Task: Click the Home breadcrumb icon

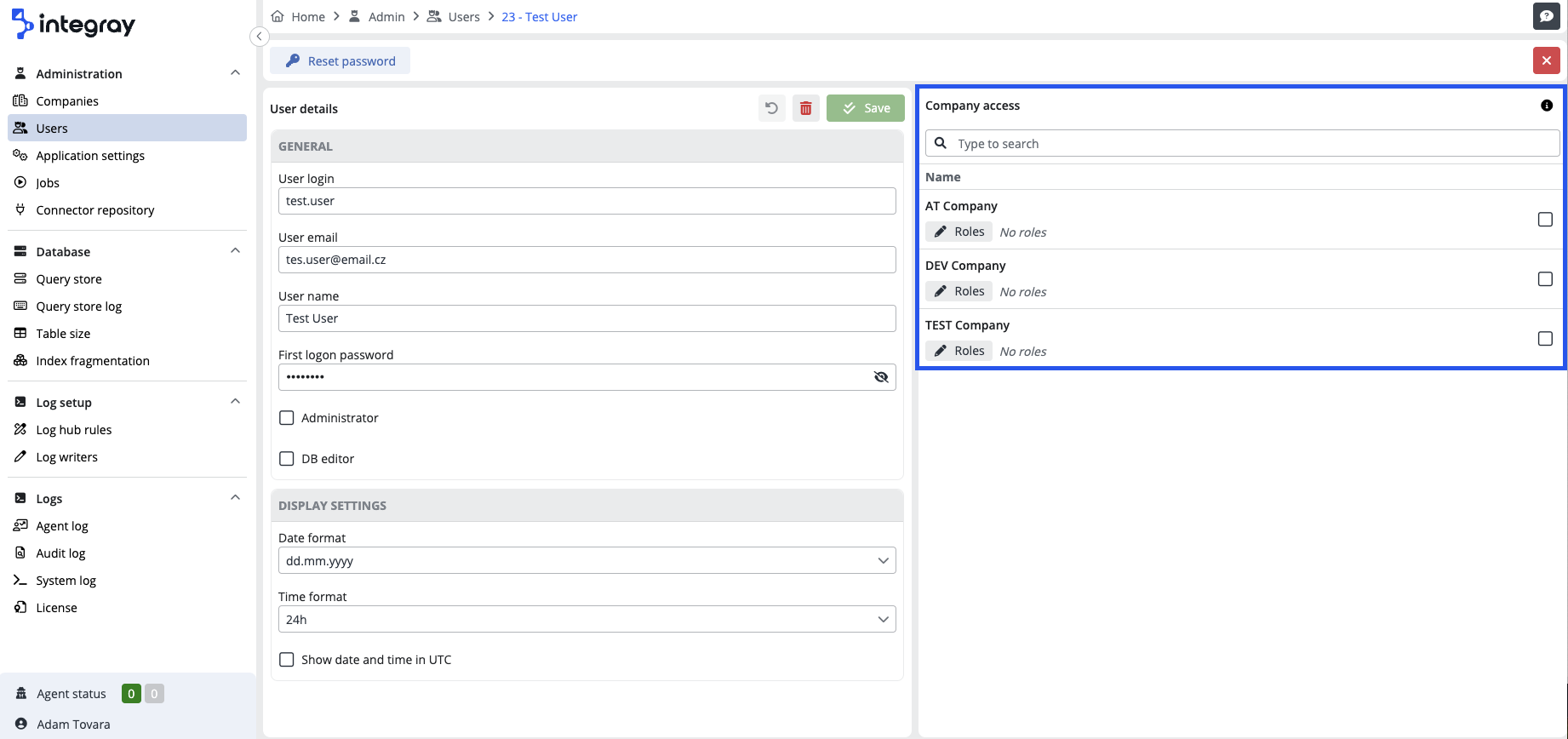Action: pyautogui.click(x=278, y=16)
